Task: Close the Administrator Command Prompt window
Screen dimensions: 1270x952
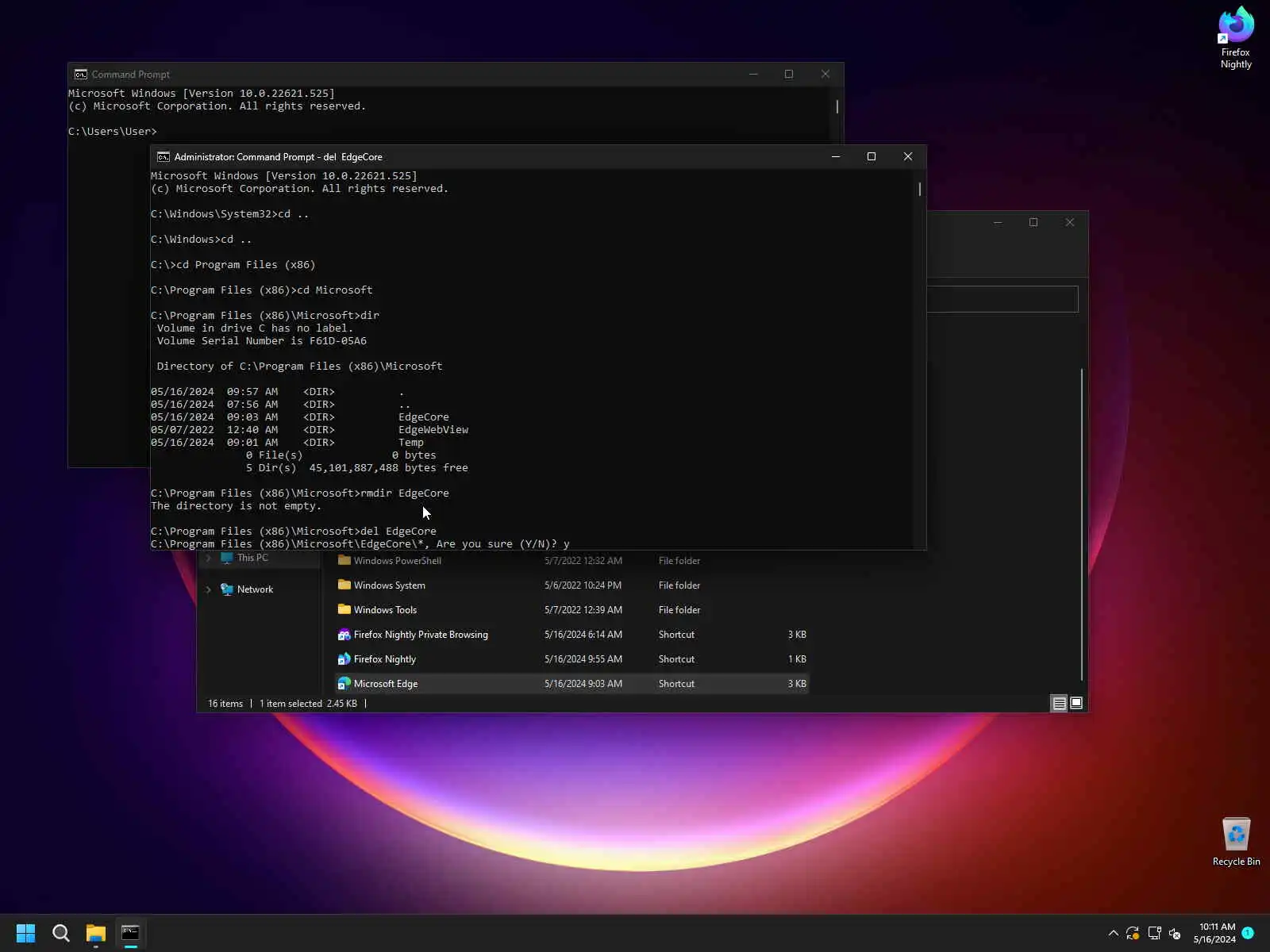Action: coord(908,156)
